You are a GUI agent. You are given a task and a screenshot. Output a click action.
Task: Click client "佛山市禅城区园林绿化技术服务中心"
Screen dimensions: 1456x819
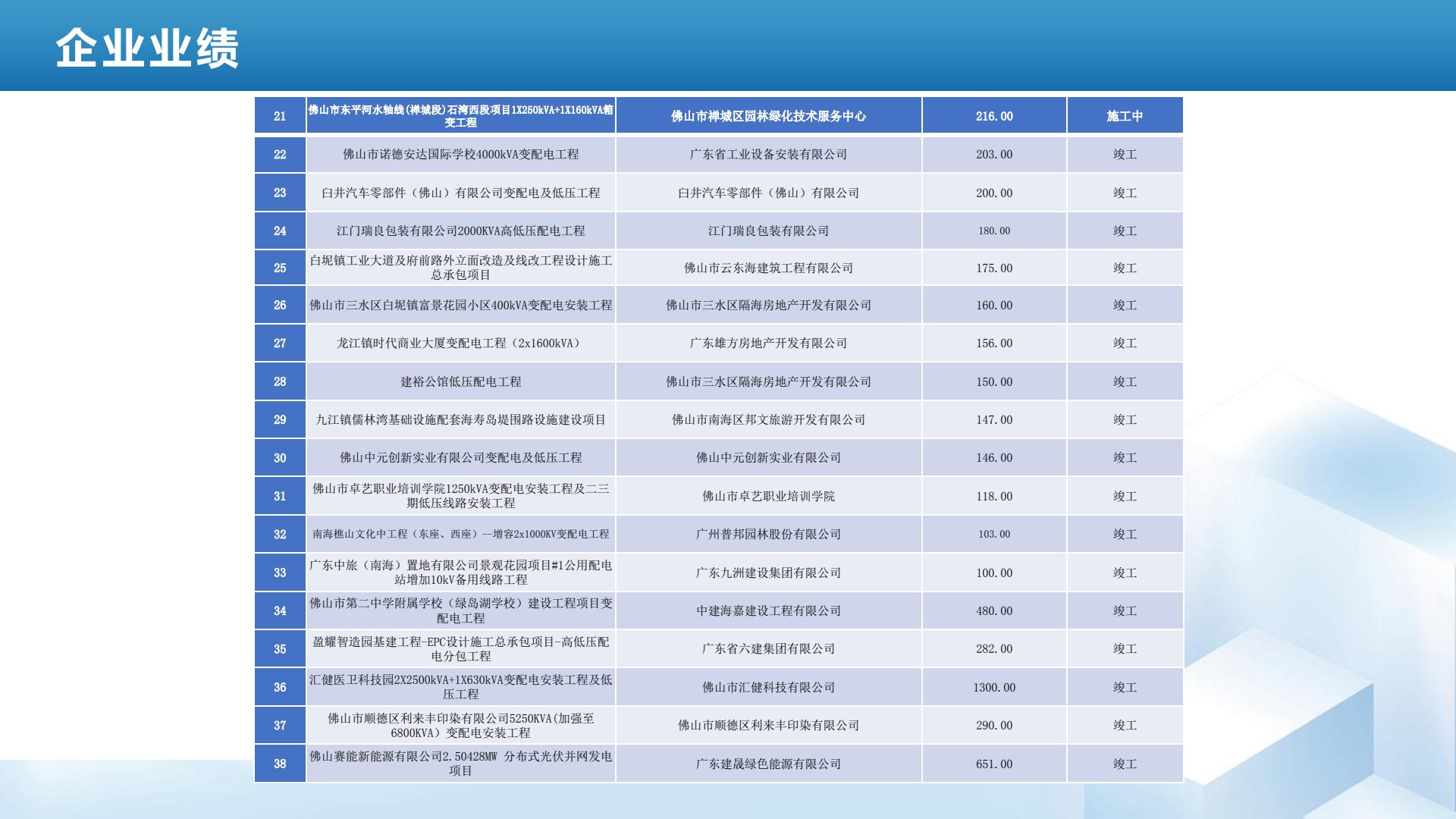point(768,116)
